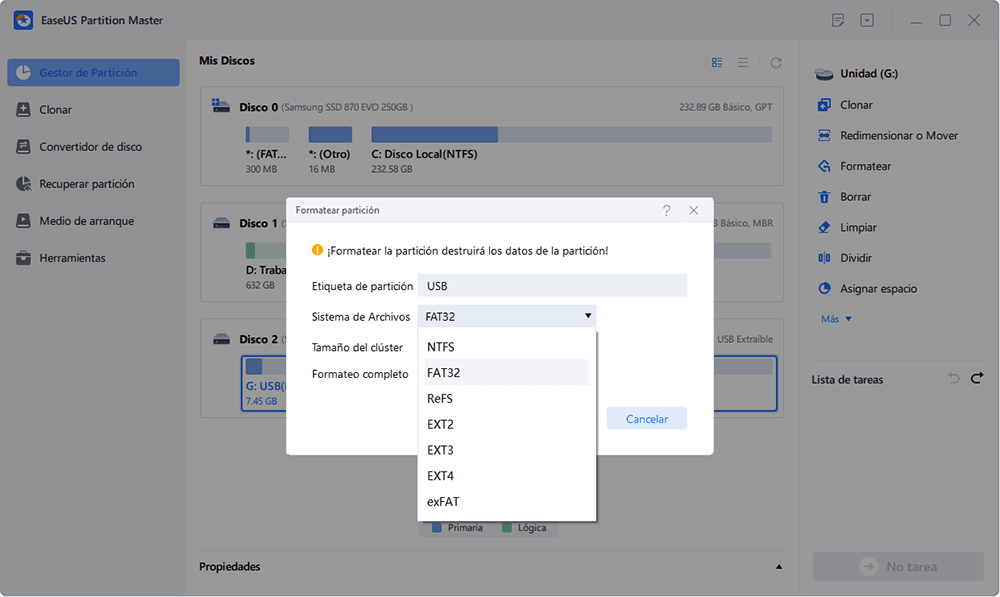Redo the task in Lista de tareas
Screen dimensions: 1000x597
point(976,379)
